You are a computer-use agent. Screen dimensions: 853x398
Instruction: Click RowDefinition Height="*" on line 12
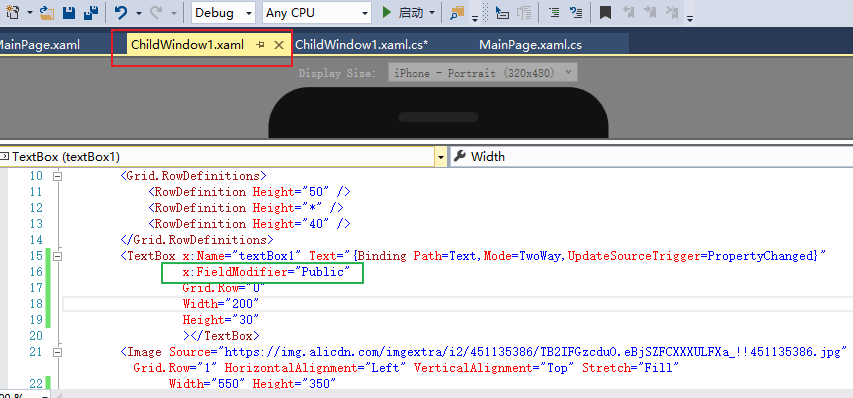coord(246,208)
